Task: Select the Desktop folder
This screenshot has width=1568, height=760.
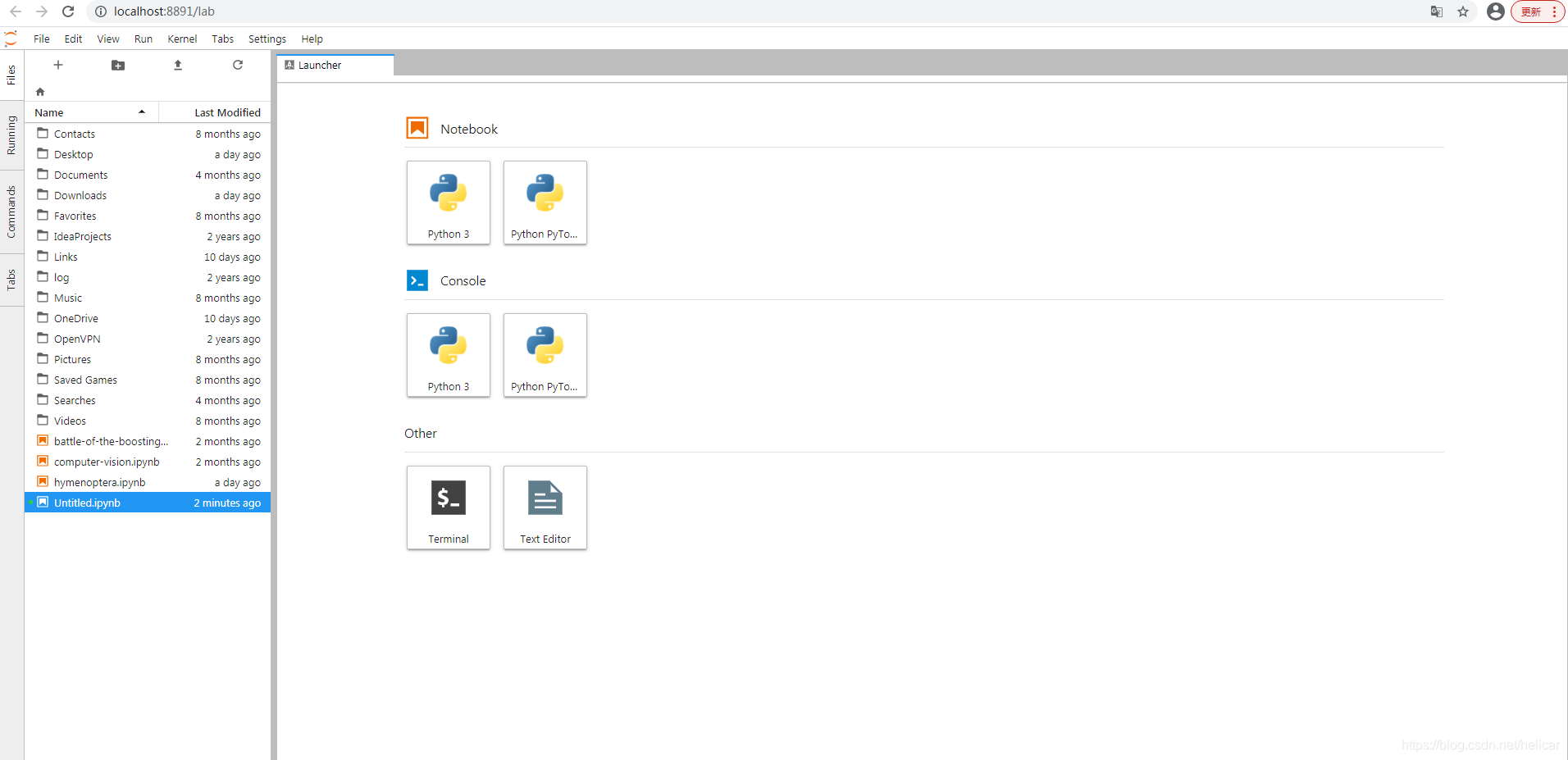Action: [x=148, y=154]
